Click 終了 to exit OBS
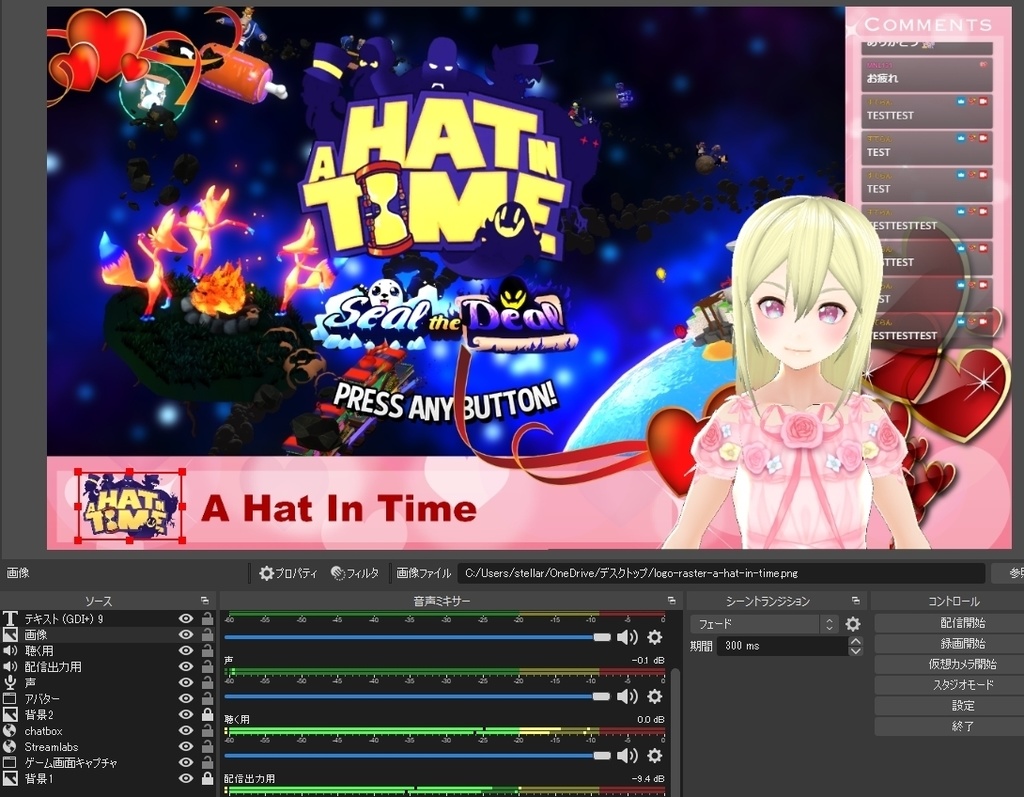1024x797 pixels. click(x=962, y=726)
